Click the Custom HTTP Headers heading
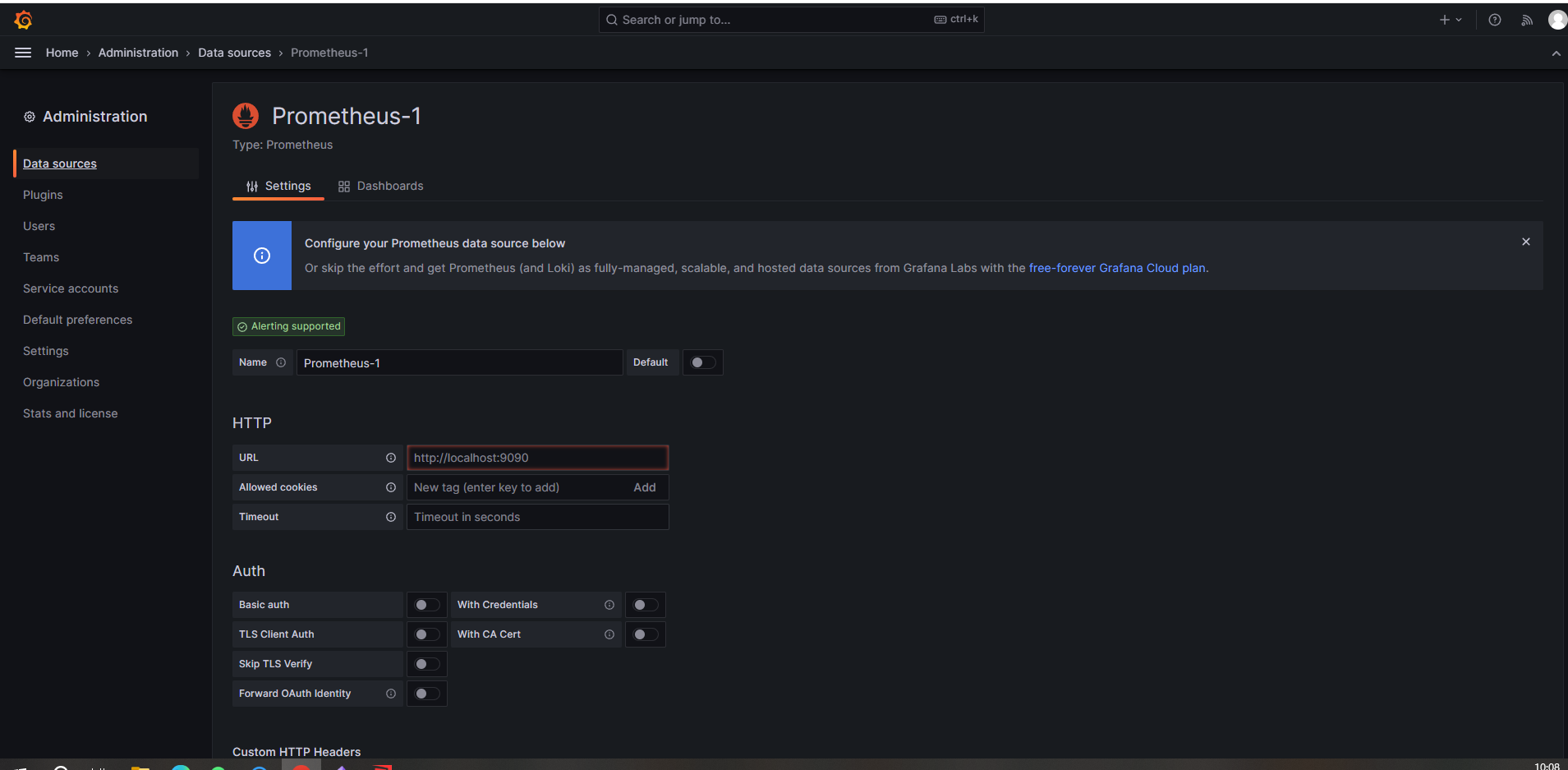This screenshot has height=770, width=1568. click(297, 751)
